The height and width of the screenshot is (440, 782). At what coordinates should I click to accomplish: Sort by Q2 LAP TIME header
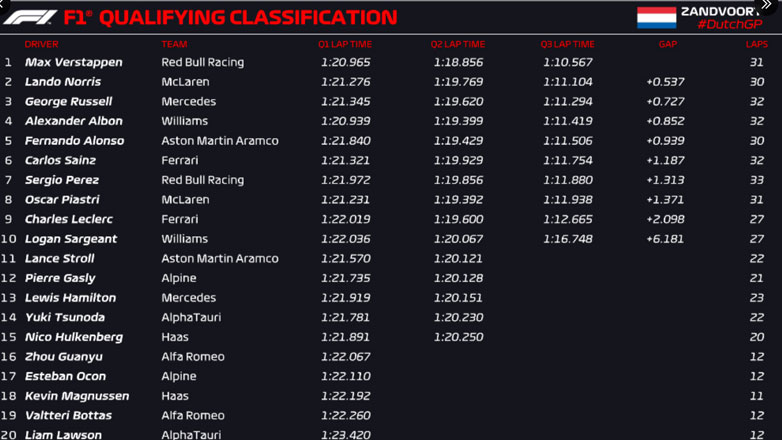click(x=458, y=44)
